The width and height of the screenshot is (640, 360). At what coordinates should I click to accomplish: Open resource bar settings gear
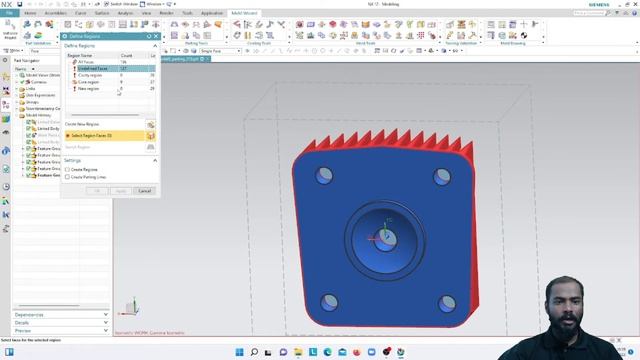(x=5, y=60)
